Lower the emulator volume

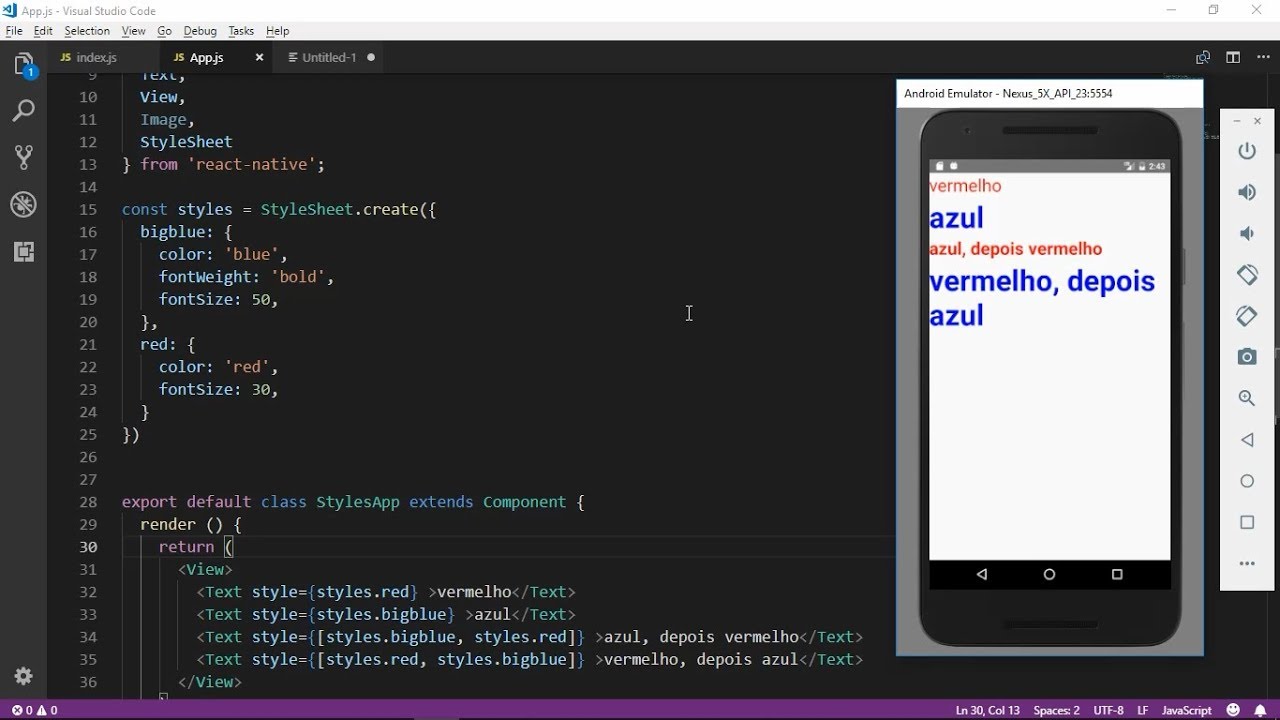click(1247, 233)
